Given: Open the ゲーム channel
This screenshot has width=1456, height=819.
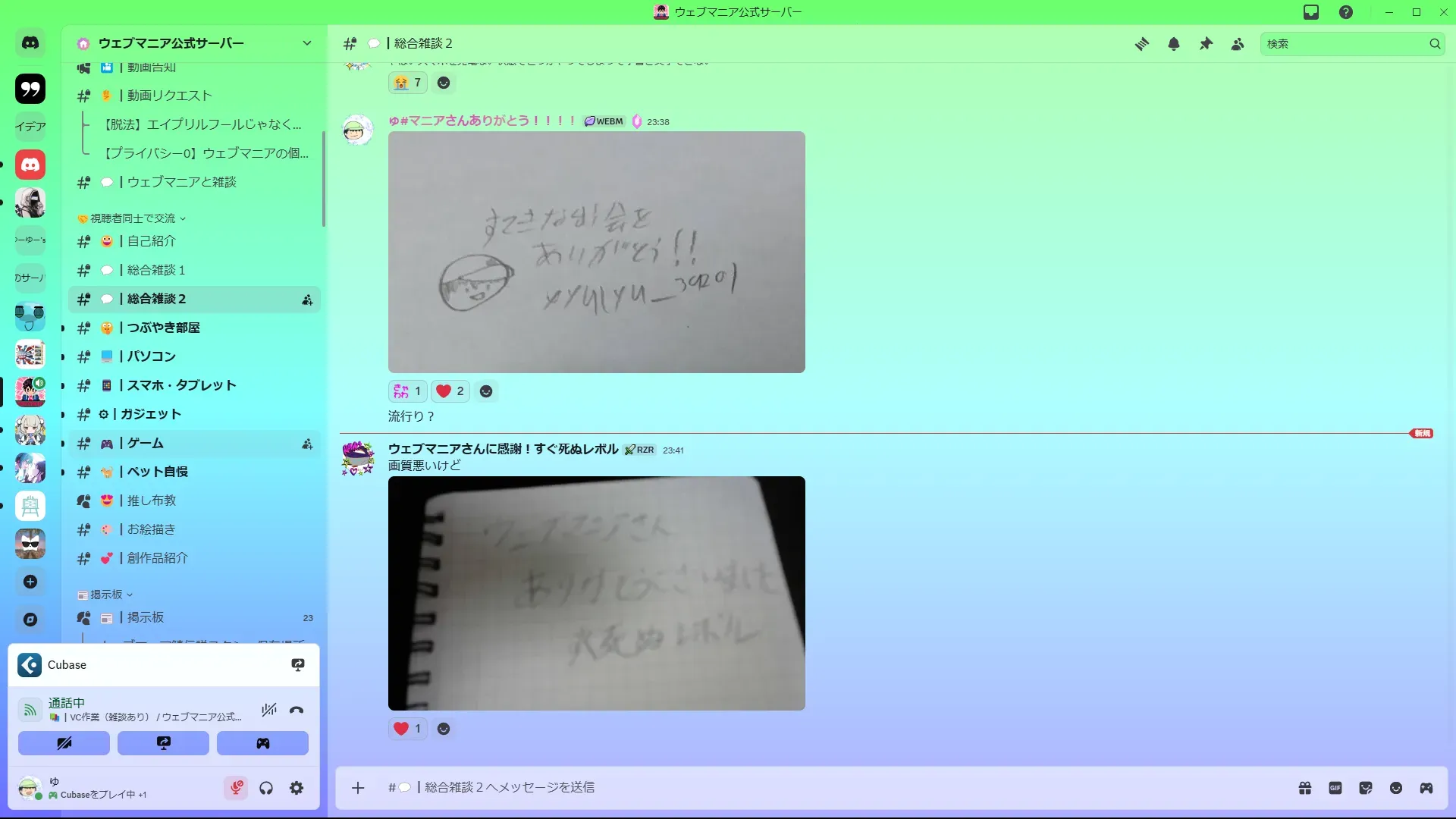Looking at the screenshot, I should pyautogui.click(x=146, y=443).
